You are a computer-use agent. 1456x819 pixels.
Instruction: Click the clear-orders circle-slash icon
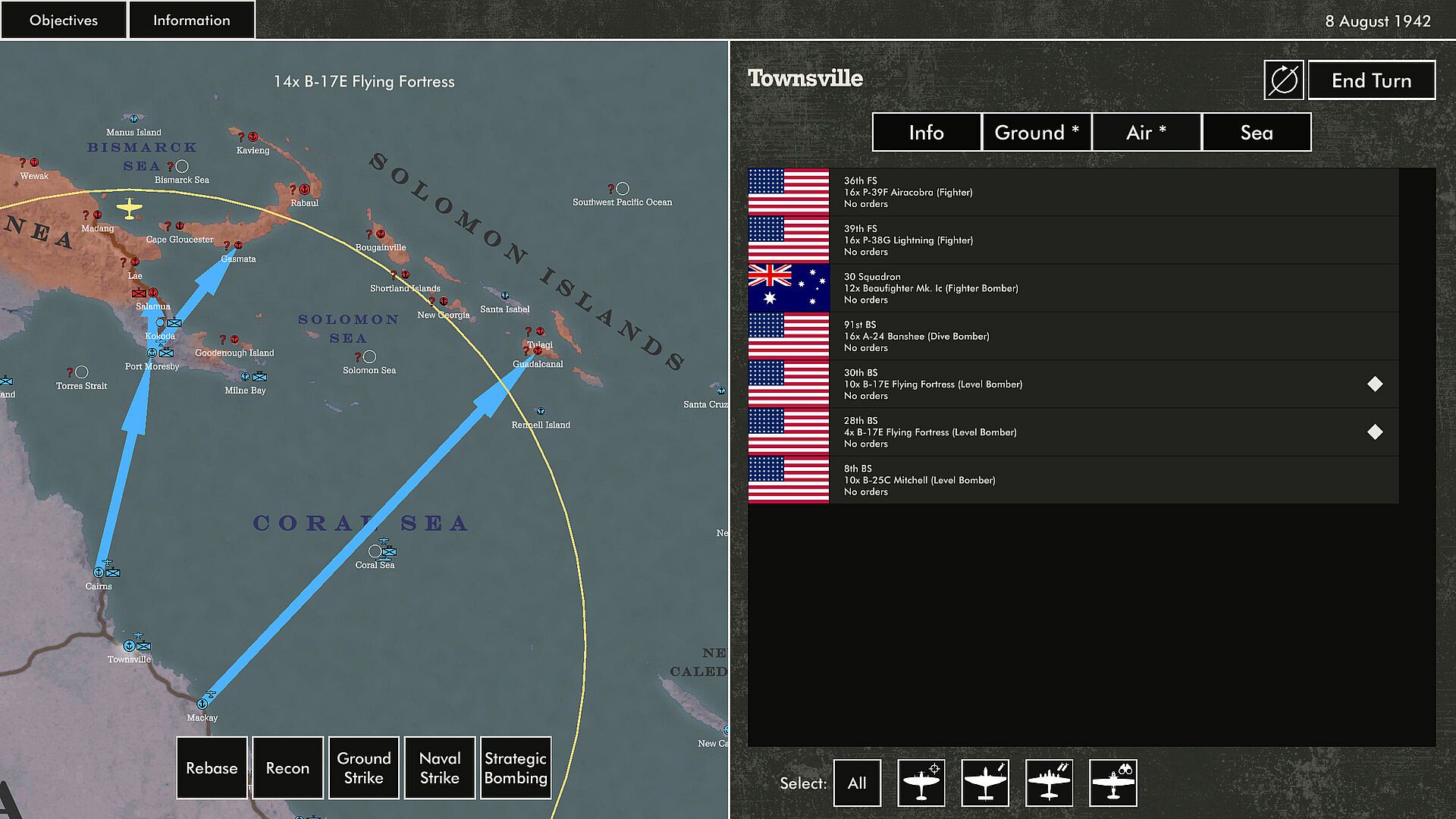[1283, 80]
